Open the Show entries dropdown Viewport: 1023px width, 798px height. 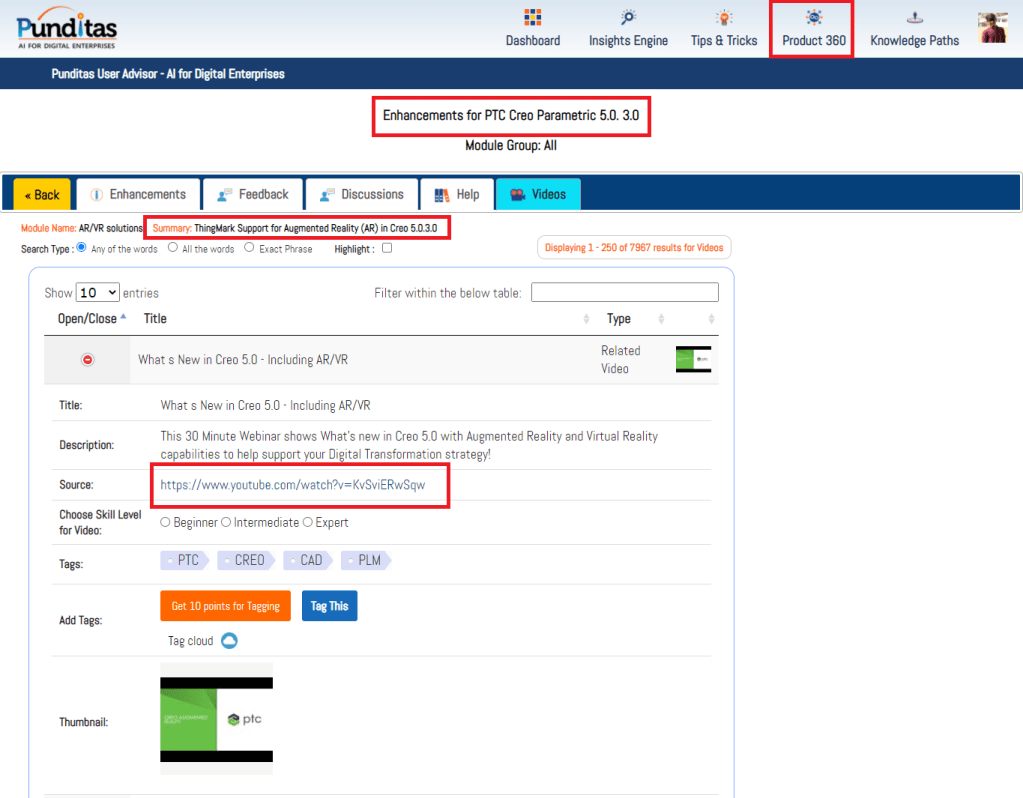(x=98, y=293)
